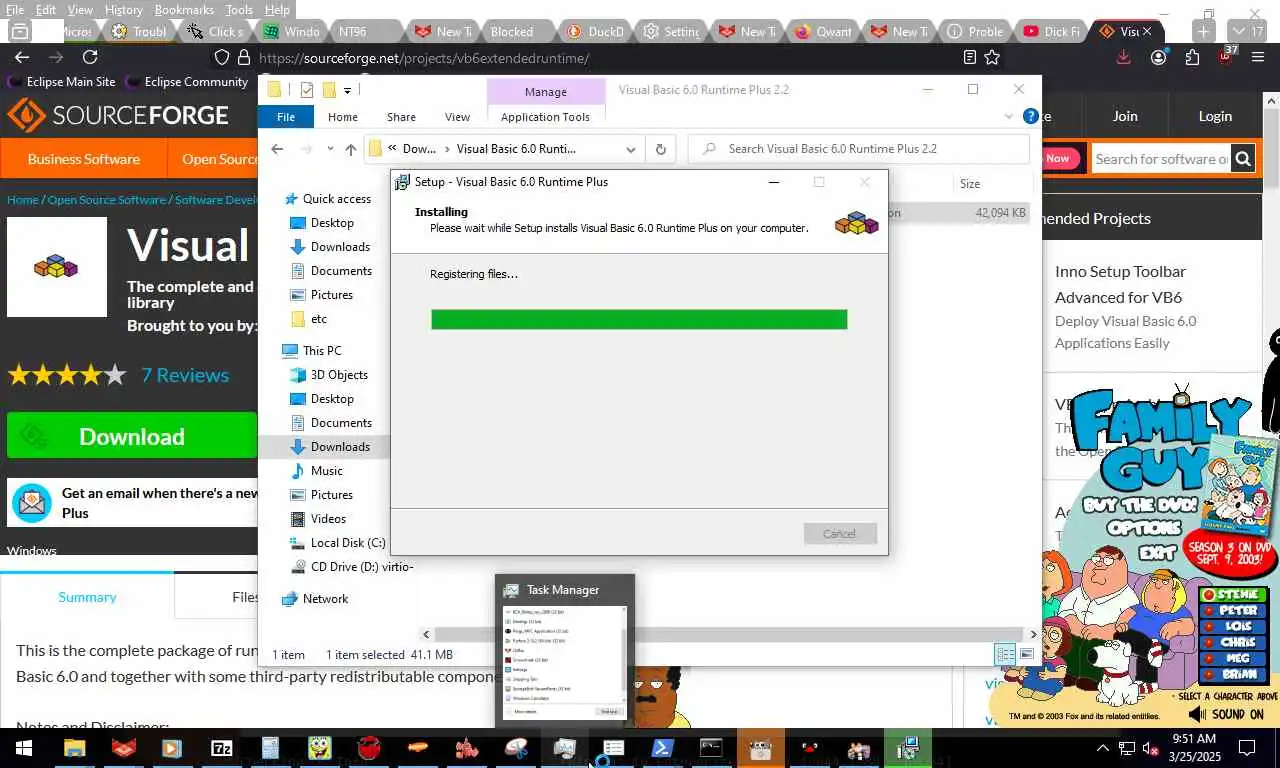
Task: Go up one folder in Explorer
Action: [350, 149]
